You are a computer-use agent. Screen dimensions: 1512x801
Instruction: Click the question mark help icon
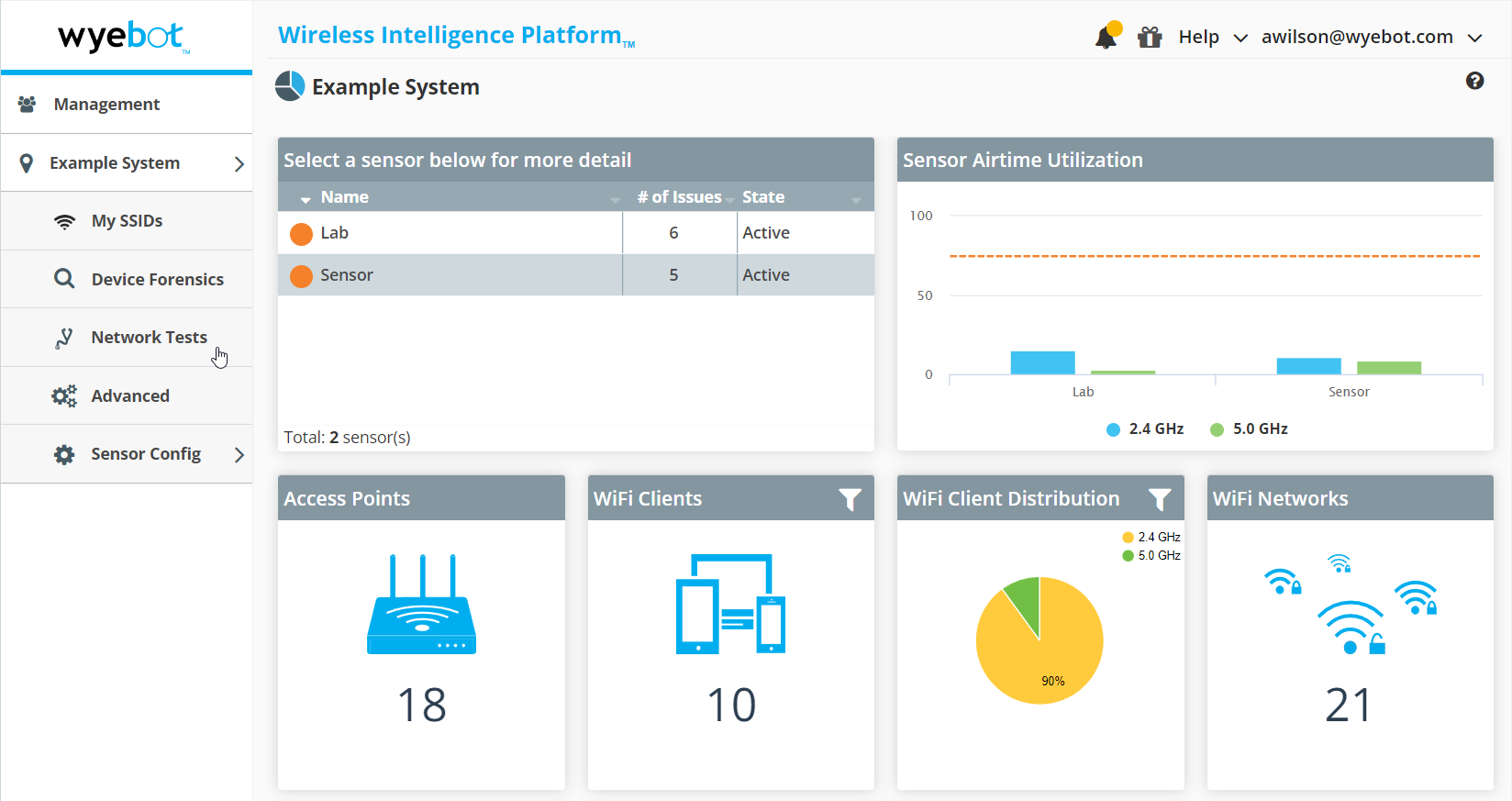pos(1474,81)
